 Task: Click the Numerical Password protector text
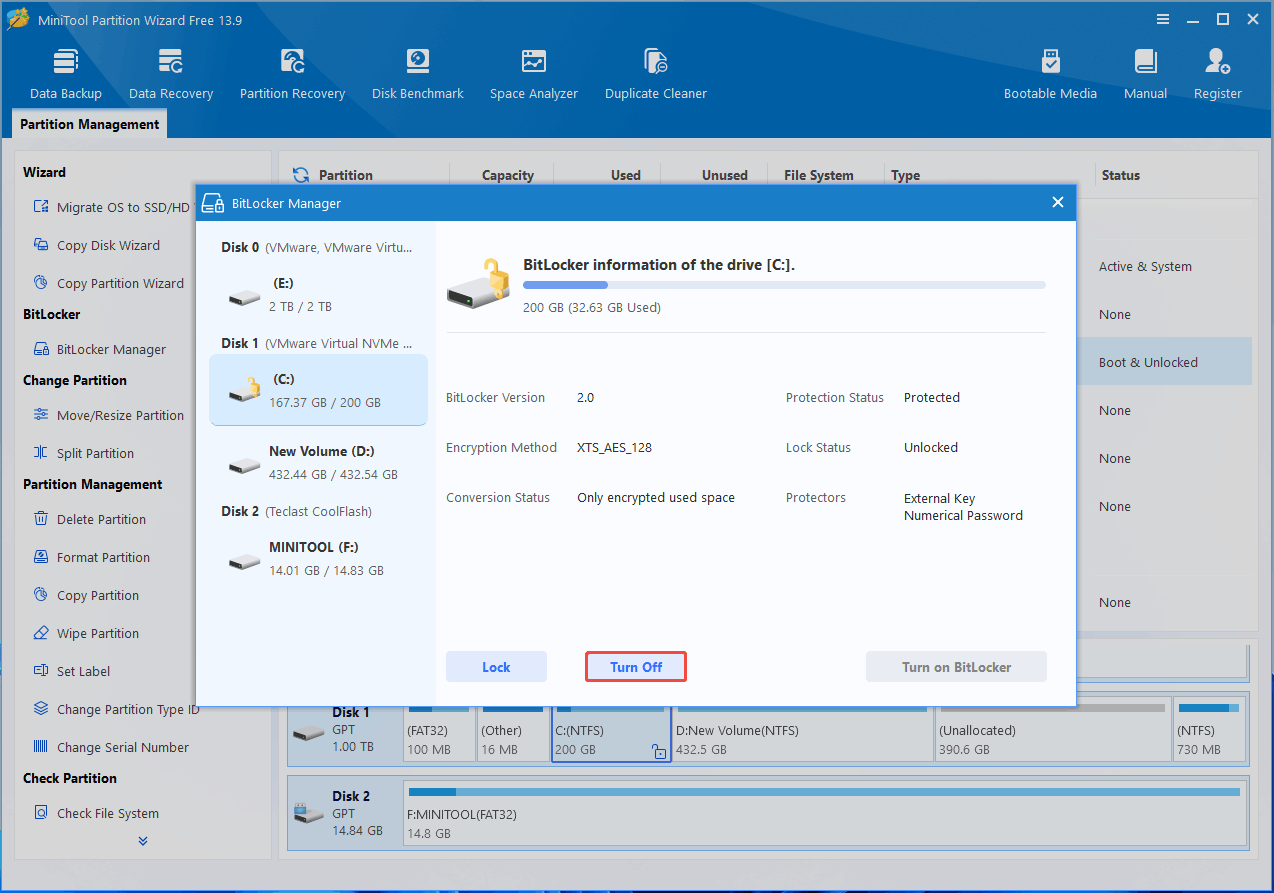(963, 516)
